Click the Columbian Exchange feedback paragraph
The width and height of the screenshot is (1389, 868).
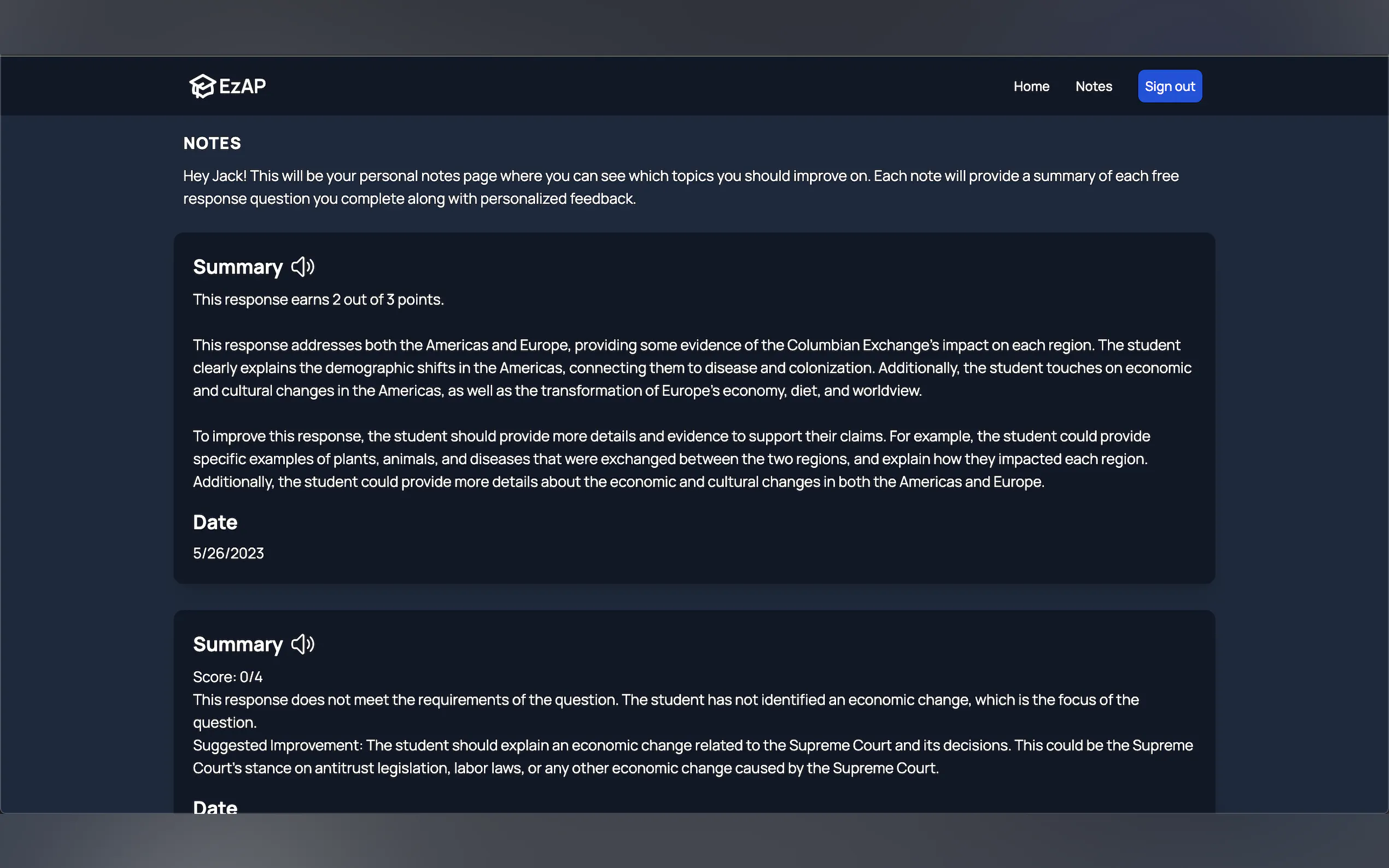[692, 367]
